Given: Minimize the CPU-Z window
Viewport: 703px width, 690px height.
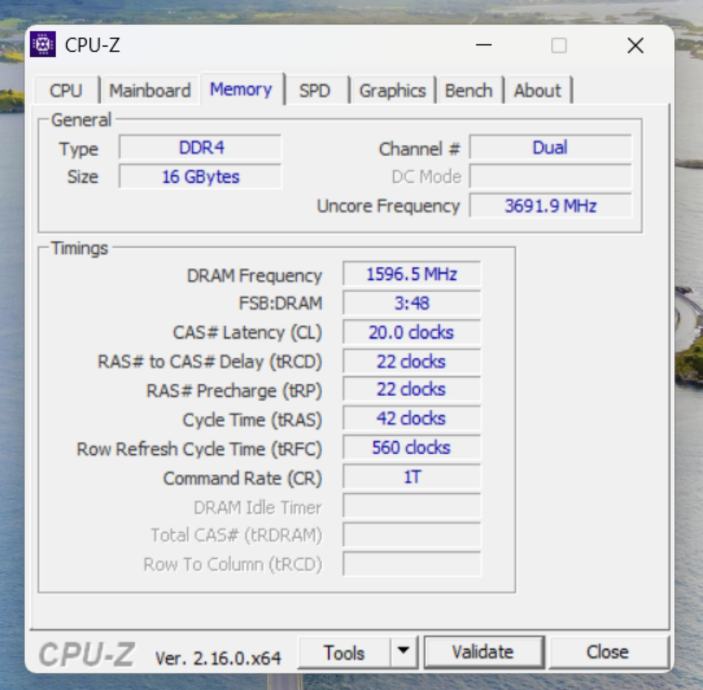Looking at the screenshot, I should coord(484,45).
